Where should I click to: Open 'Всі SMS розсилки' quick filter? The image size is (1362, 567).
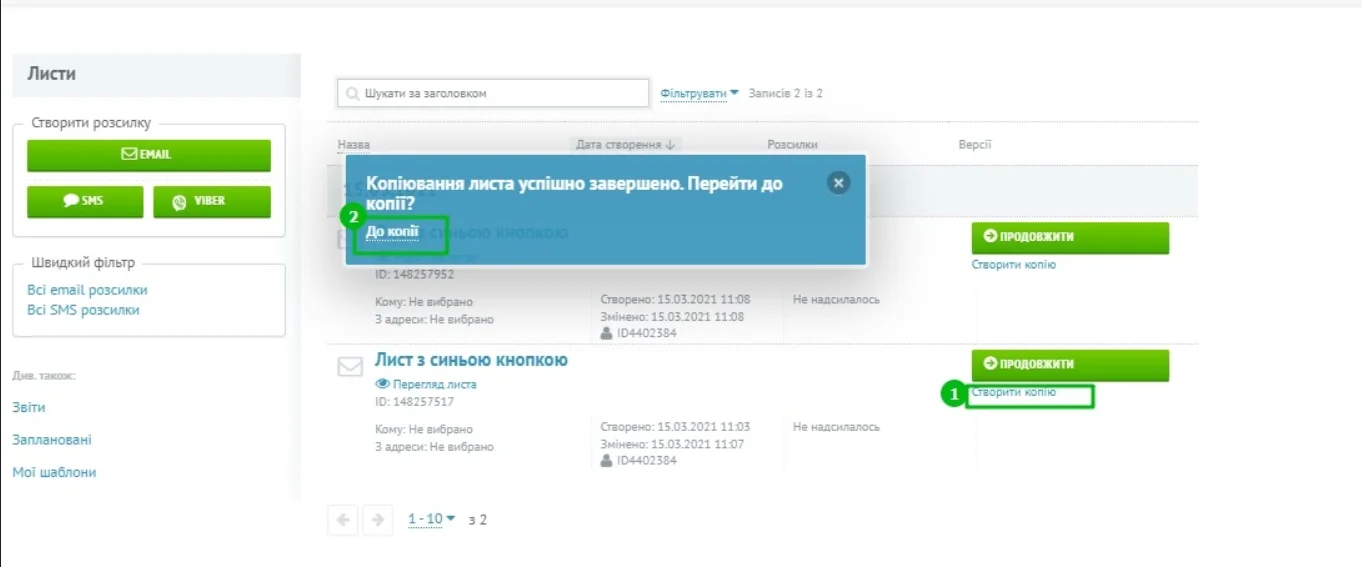83,310
